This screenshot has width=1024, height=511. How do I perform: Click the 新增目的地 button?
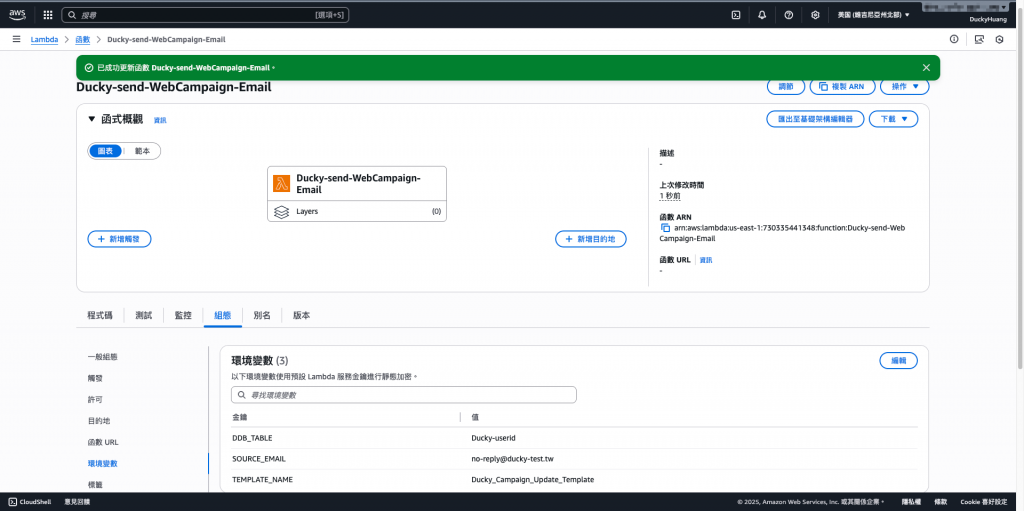click(x=591, y=239)
